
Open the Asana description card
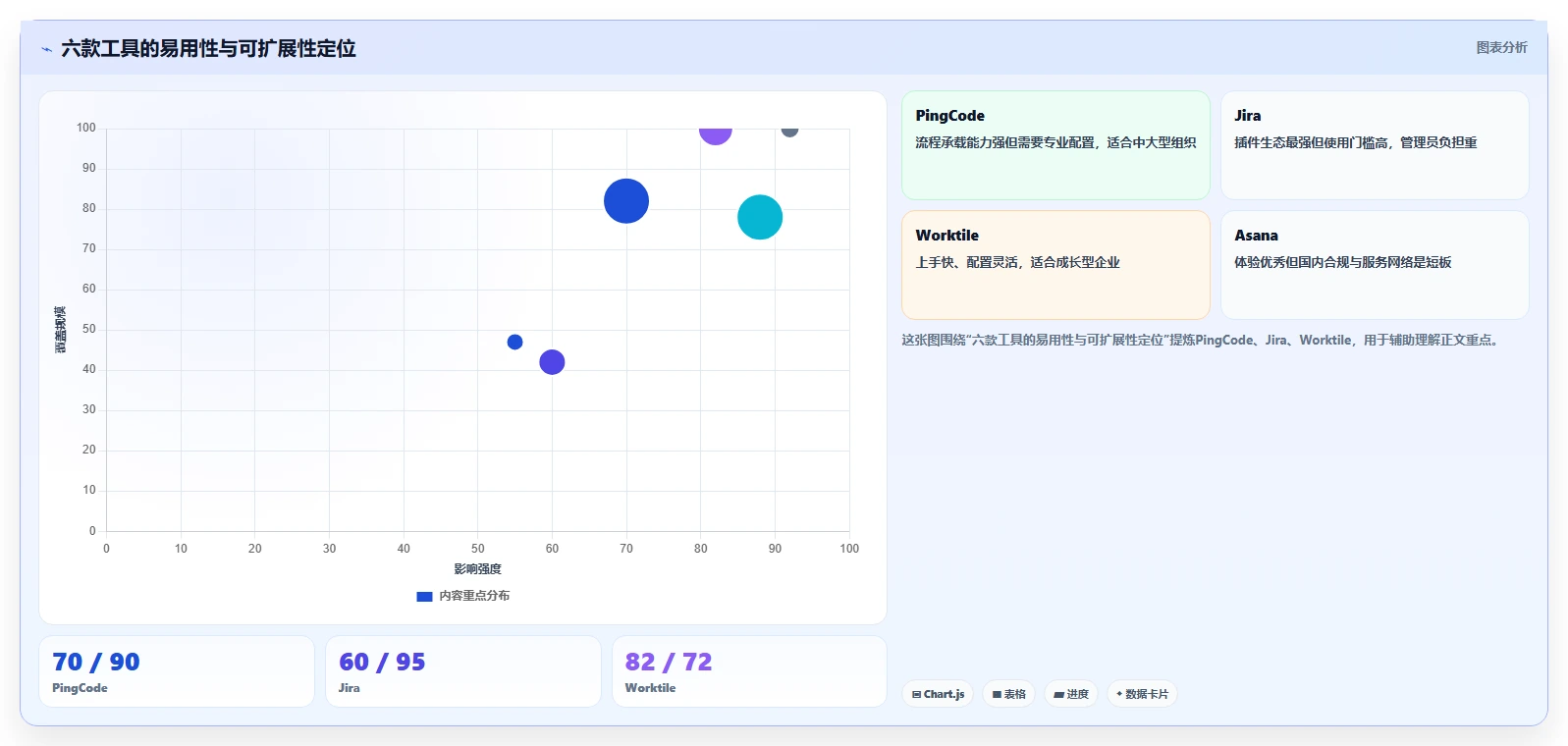1375,265
